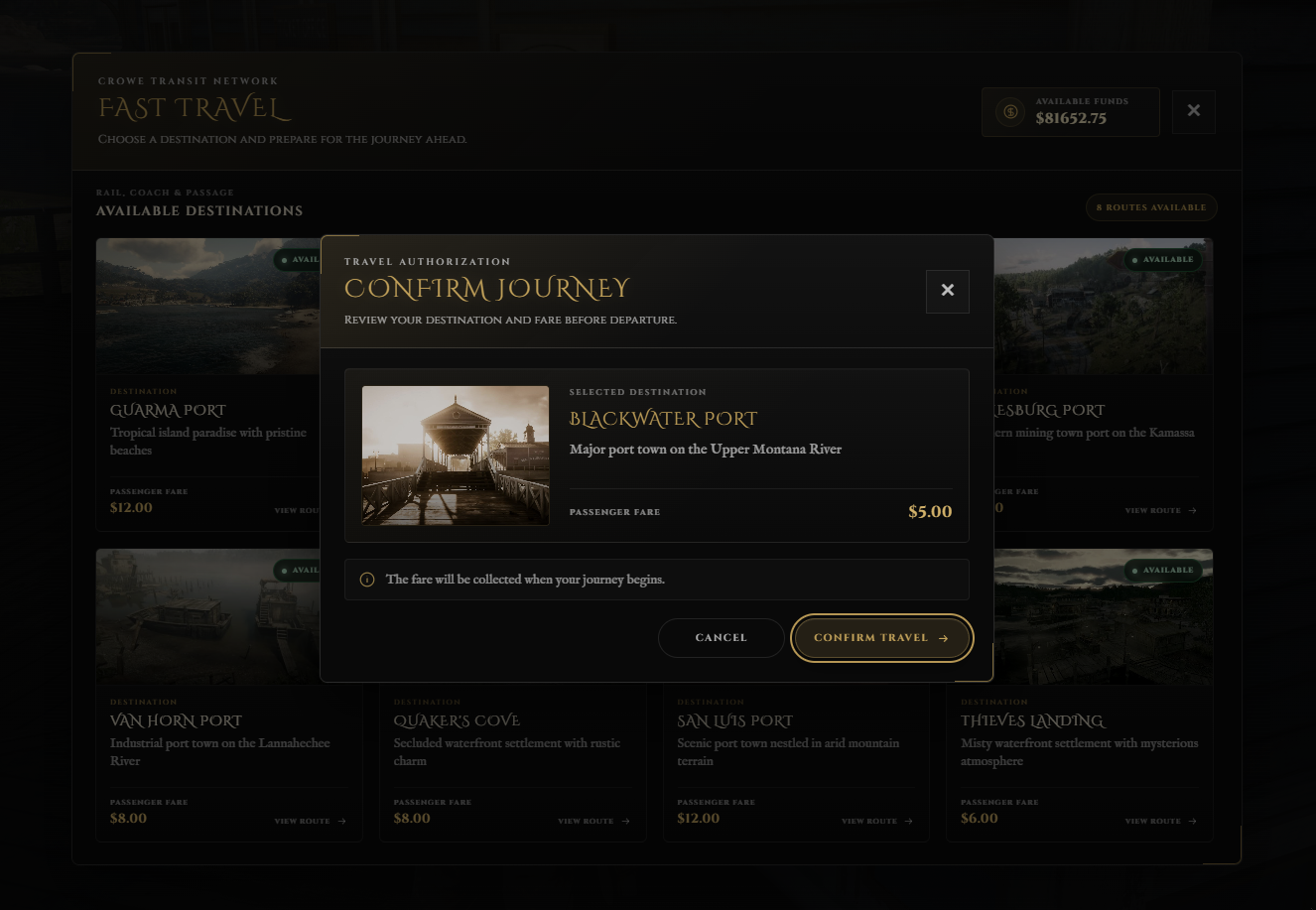Viewport: 1316px width, 910px height.
Task: Click the Available Funds $81652.75 display
Action: point(1071,112)
